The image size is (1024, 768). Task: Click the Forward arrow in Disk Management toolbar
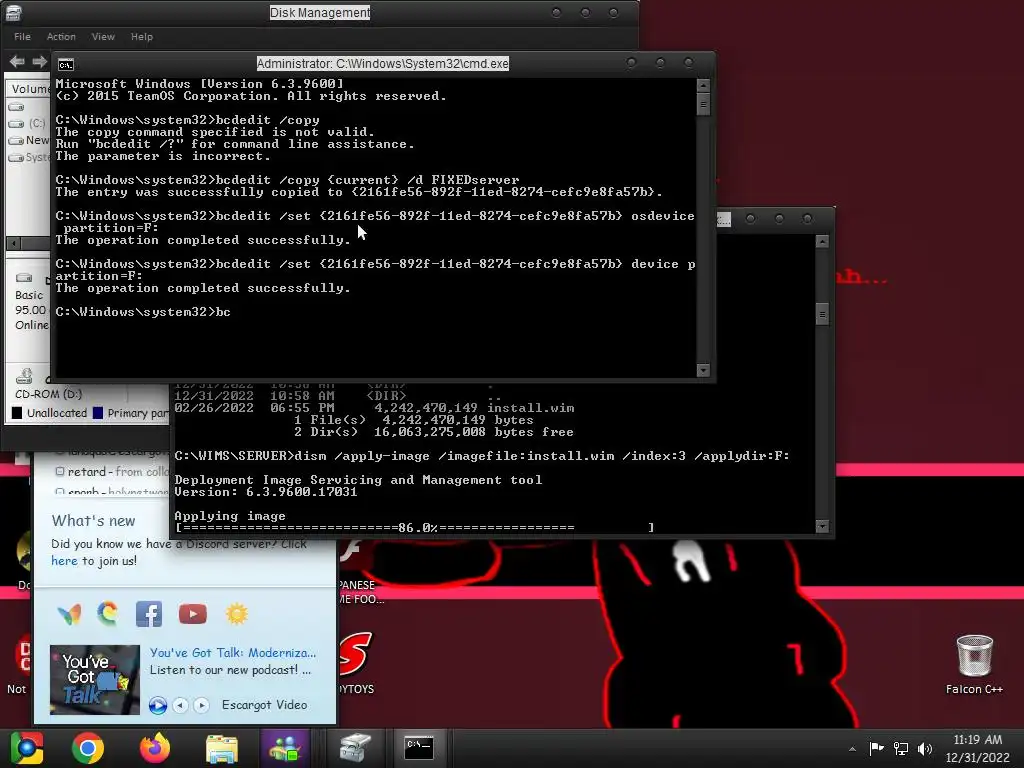click(x=40, y=61)
